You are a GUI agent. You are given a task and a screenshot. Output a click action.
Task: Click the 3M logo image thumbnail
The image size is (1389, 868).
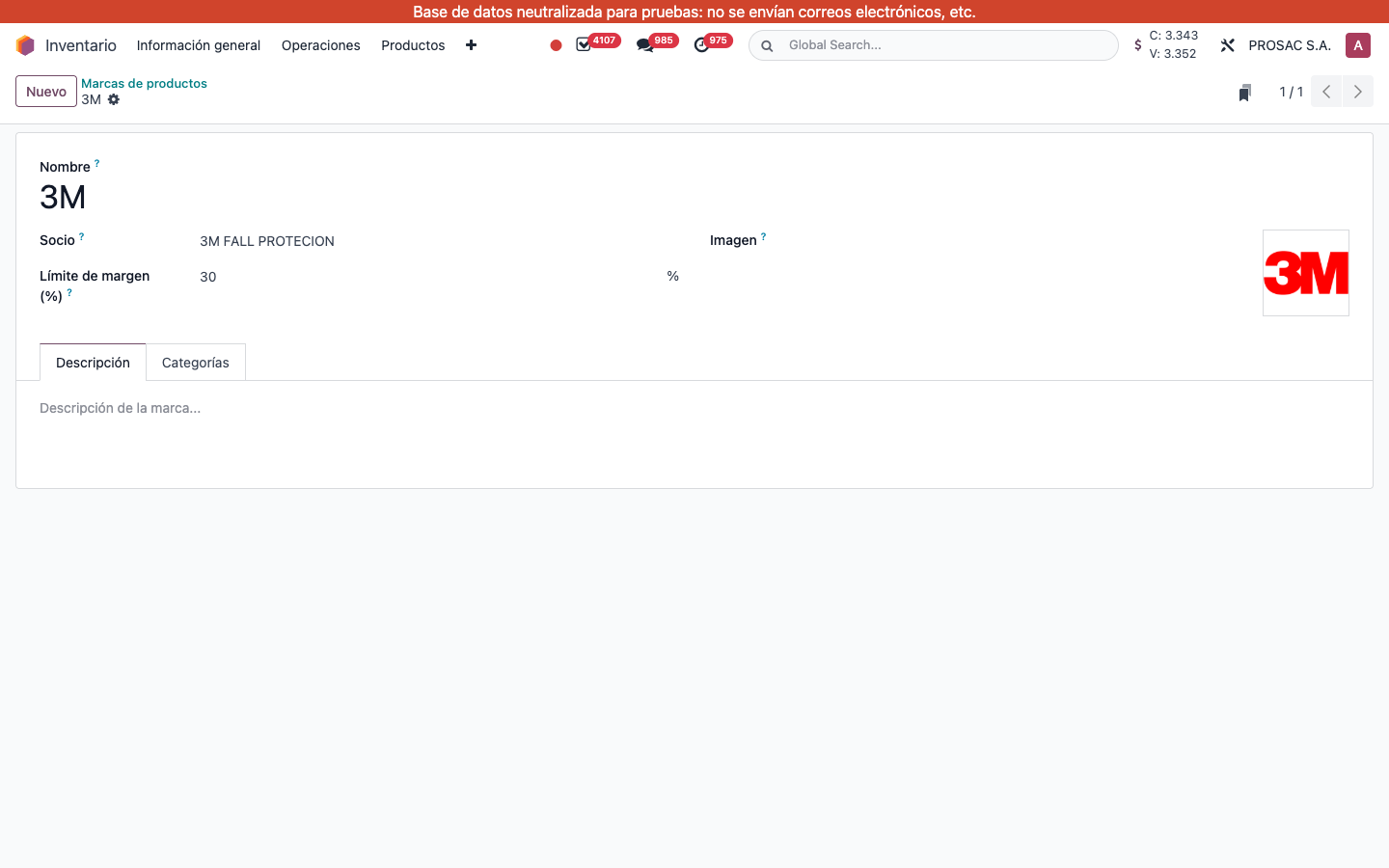coord(1306,273)
